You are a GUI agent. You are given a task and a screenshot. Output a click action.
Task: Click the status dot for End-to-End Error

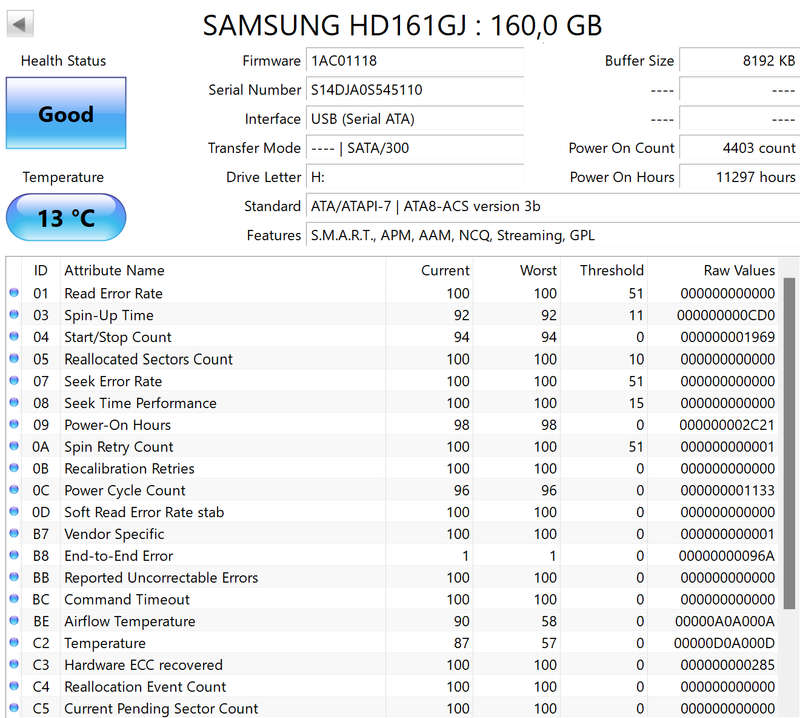click(x=14, y=556)
